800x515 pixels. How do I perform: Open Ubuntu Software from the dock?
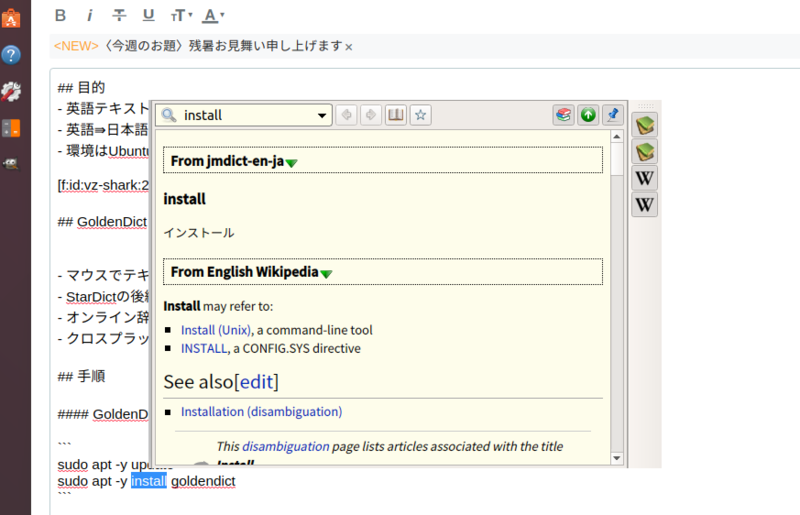[11, 18]
